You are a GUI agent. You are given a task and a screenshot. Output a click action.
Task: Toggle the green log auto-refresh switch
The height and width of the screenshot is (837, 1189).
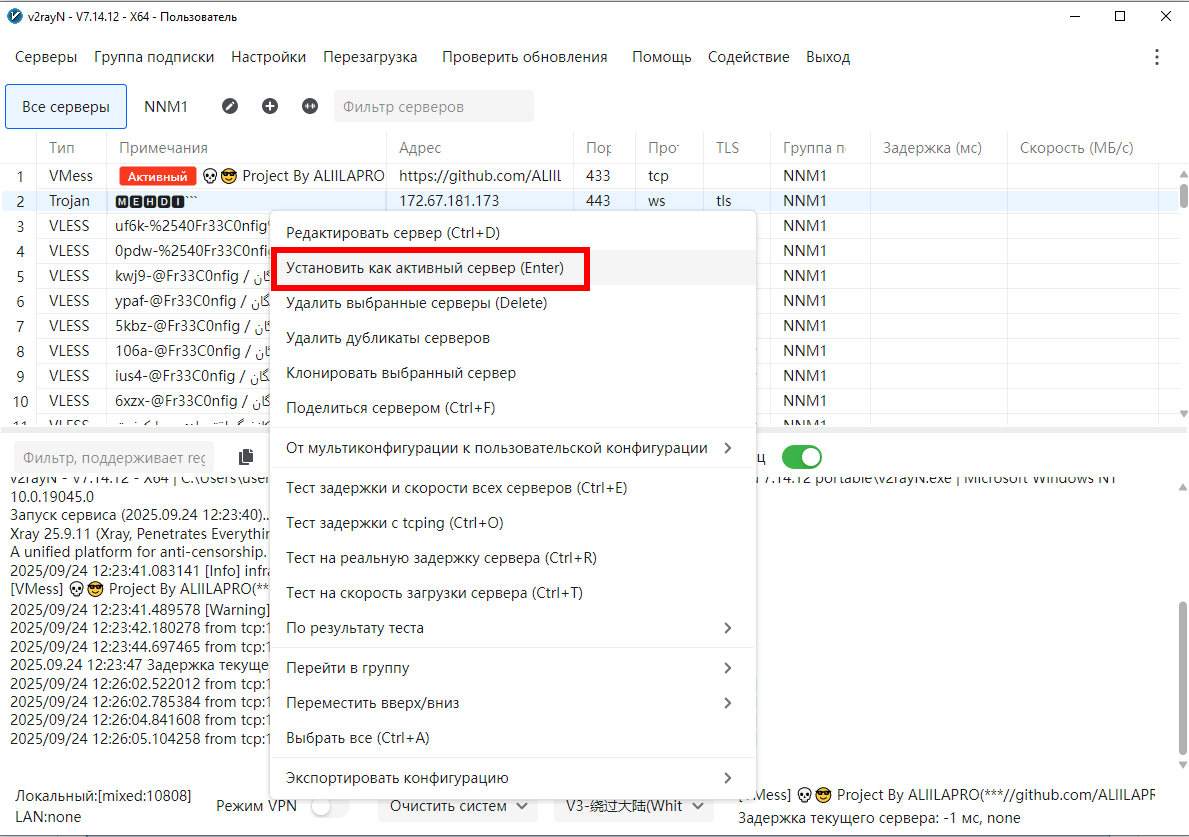click(801, 457)
